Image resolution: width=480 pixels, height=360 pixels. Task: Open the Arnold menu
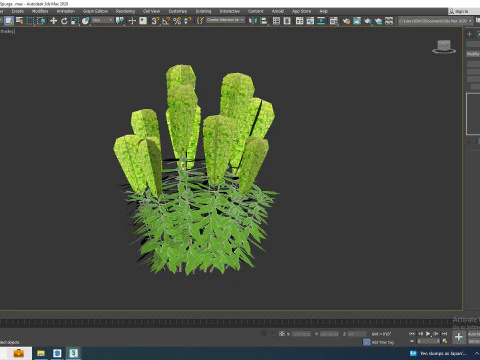(x=278, y=11)
